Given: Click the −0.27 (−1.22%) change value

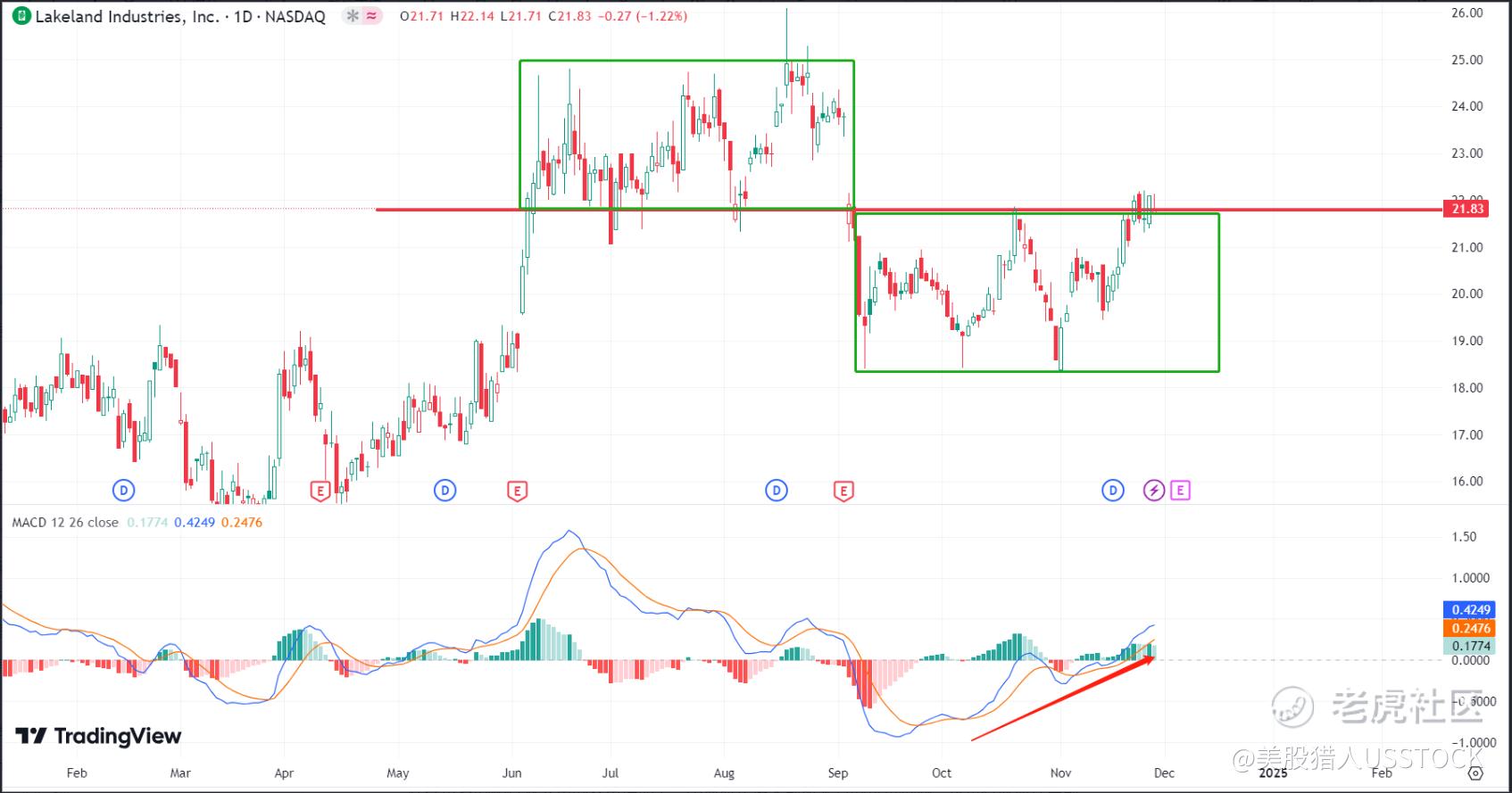Looking at the screenshot, I should [643, 16].
